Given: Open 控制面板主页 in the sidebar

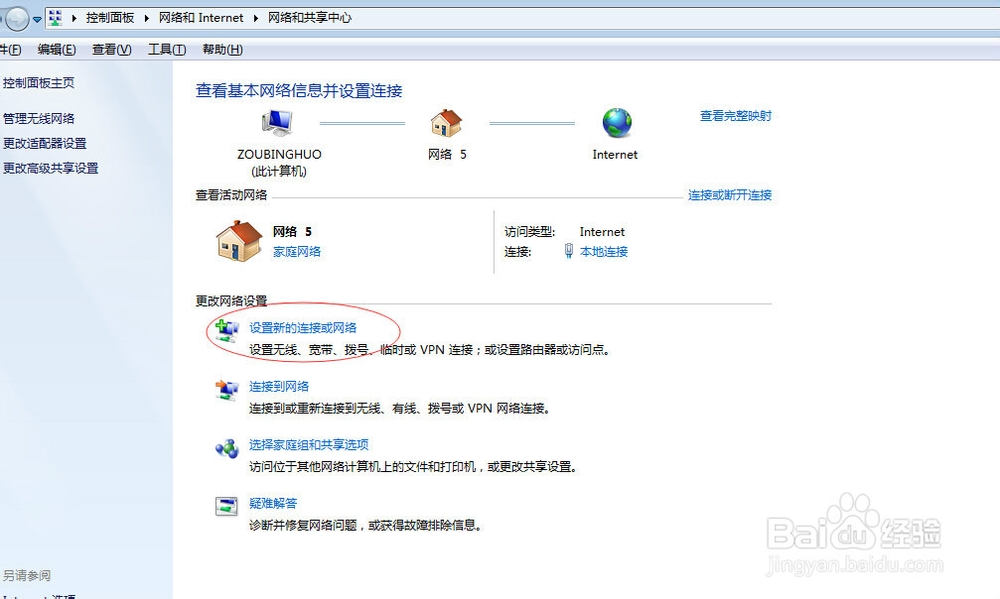Looking at the screenshot, I should (38, 83).
